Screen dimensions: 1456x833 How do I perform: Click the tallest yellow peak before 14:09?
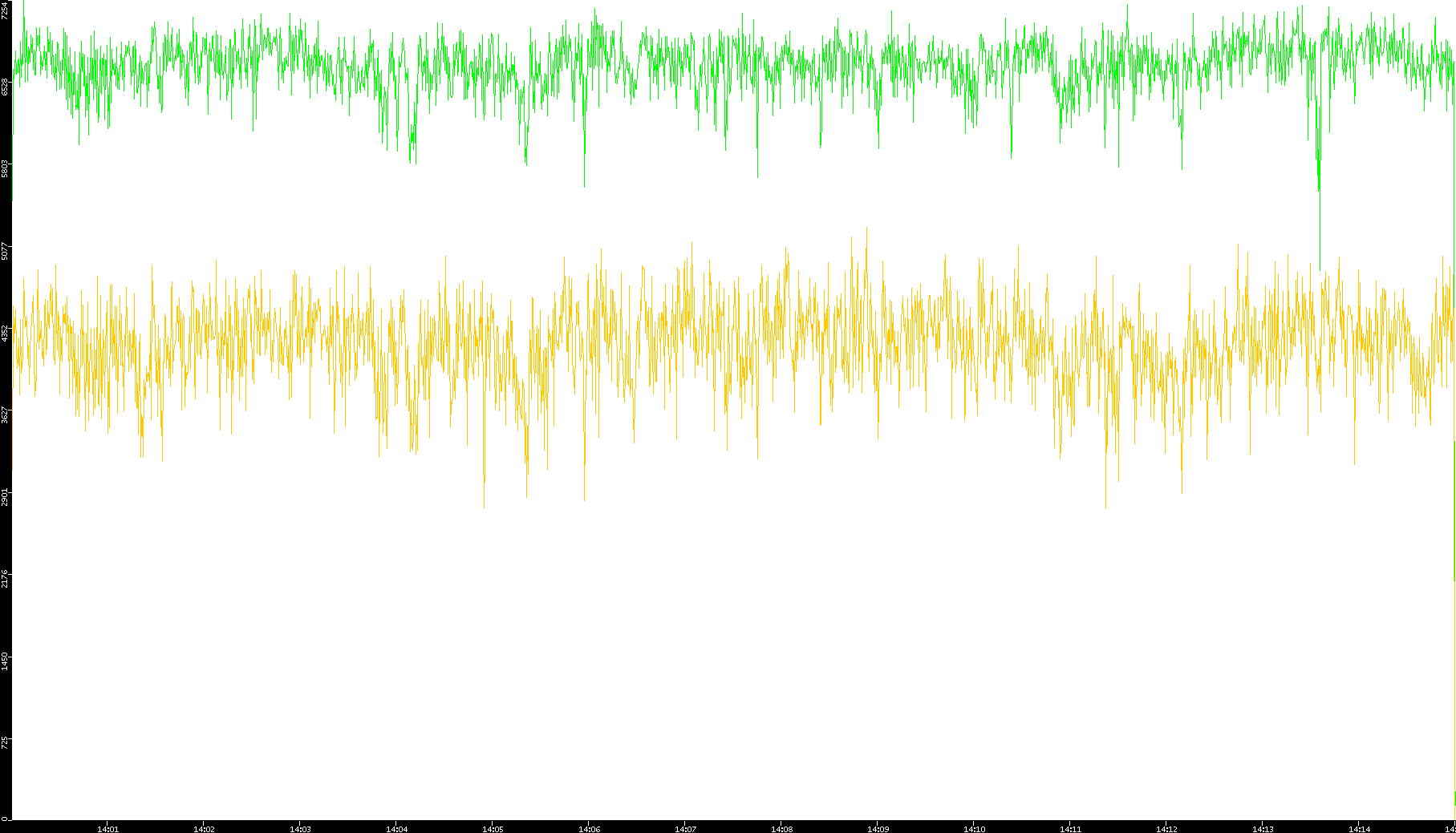866,228
